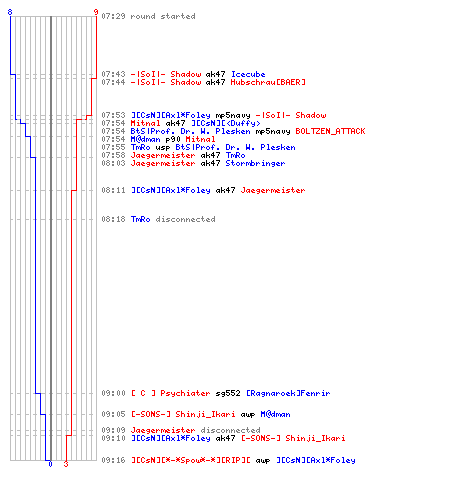Click -|SoI|- Shadow killer name at 07:43

pos(166,74)
